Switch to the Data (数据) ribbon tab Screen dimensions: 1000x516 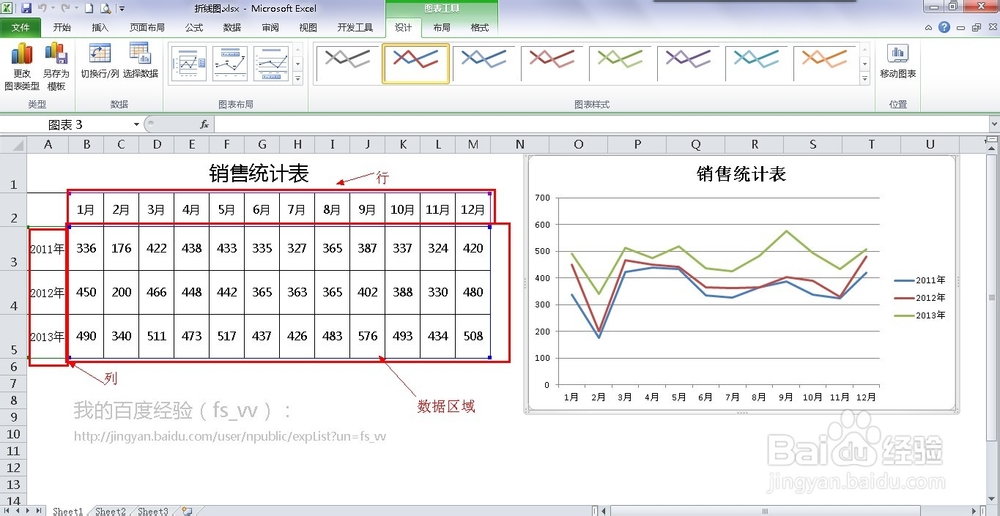pos(232,27)
